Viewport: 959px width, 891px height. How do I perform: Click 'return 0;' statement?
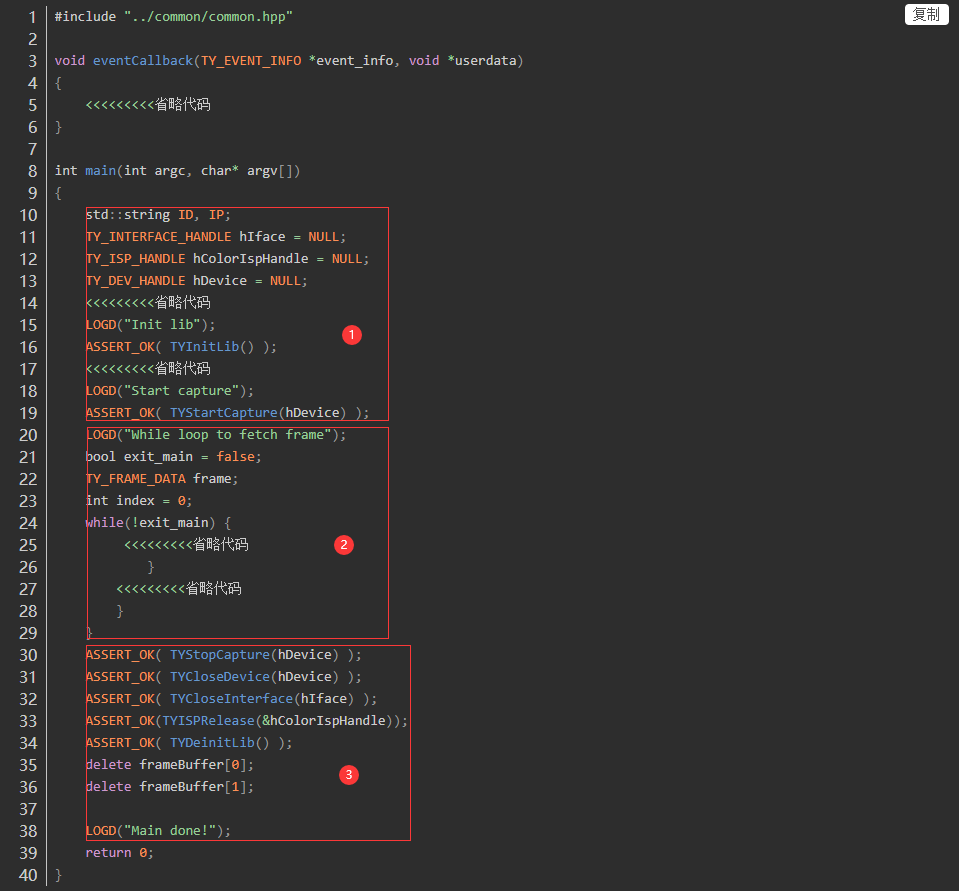pos(119,853)
